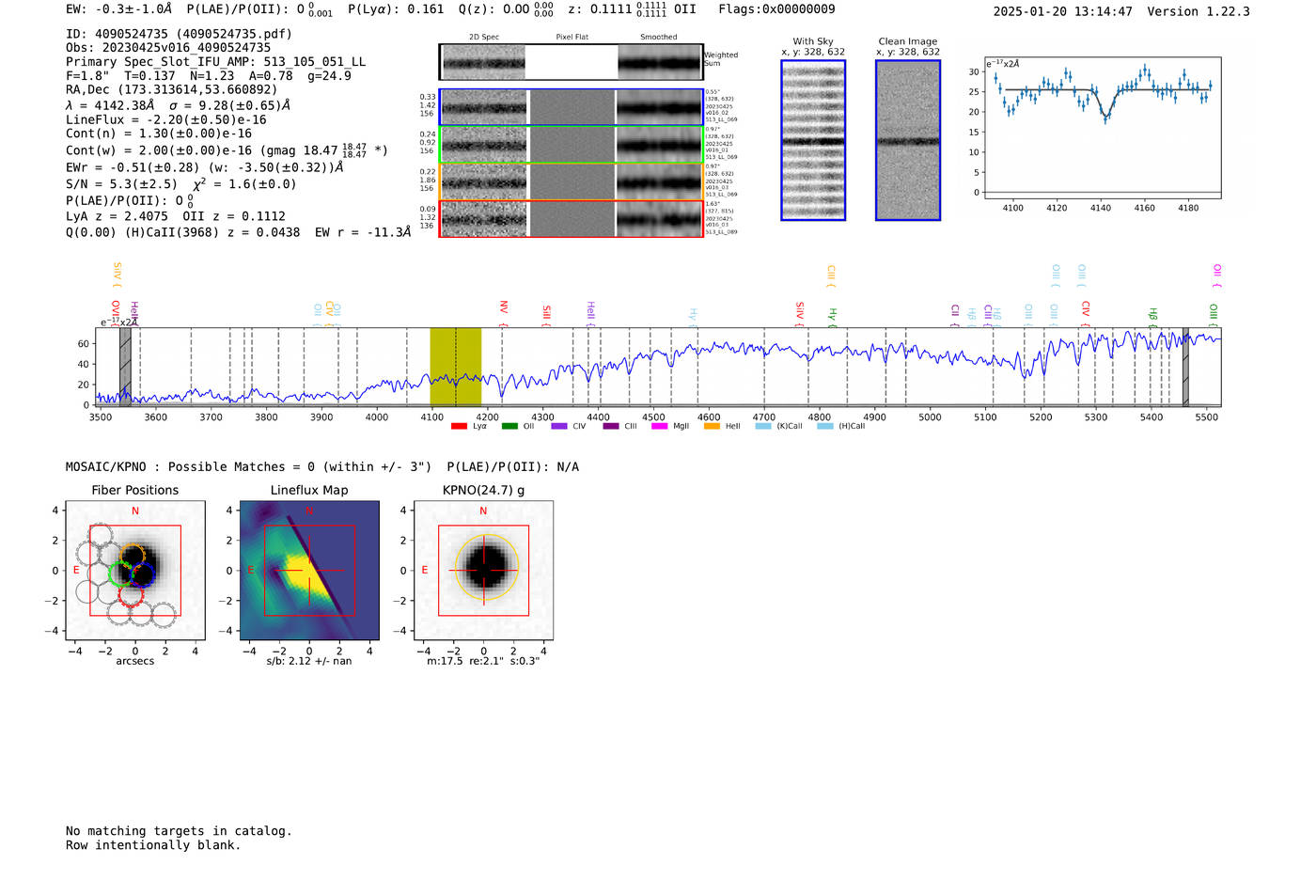Click the Fiber Positions plot
1316x896 pixels.
(x=135, y=571)
